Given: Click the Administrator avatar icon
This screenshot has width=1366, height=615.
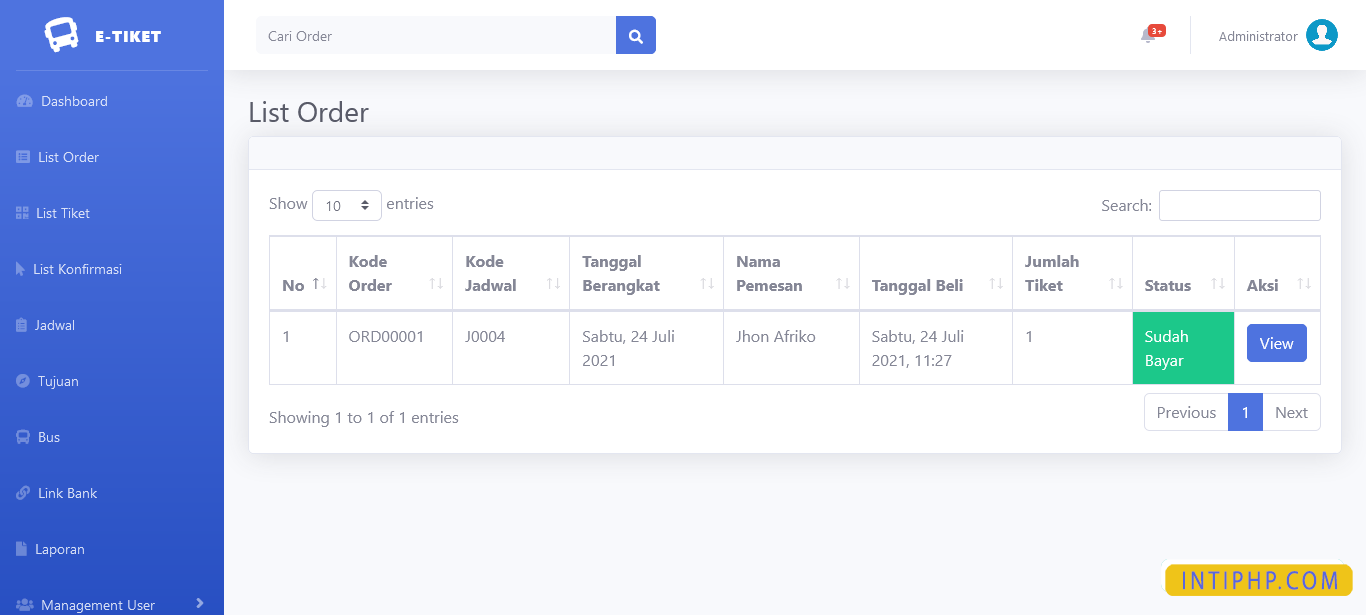Looking at the screenshot, I should point(1321,35).
